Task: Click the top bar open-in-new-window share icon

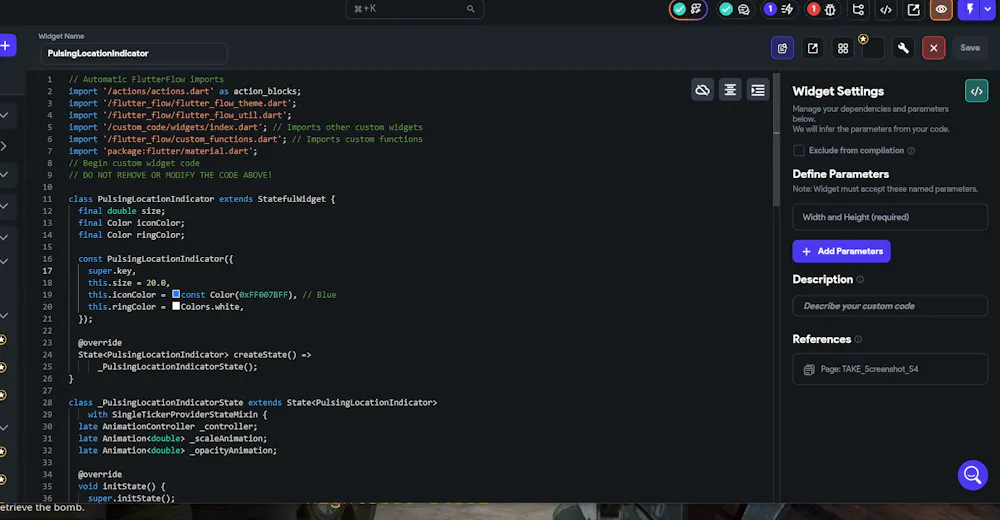Action: point(914,10)
